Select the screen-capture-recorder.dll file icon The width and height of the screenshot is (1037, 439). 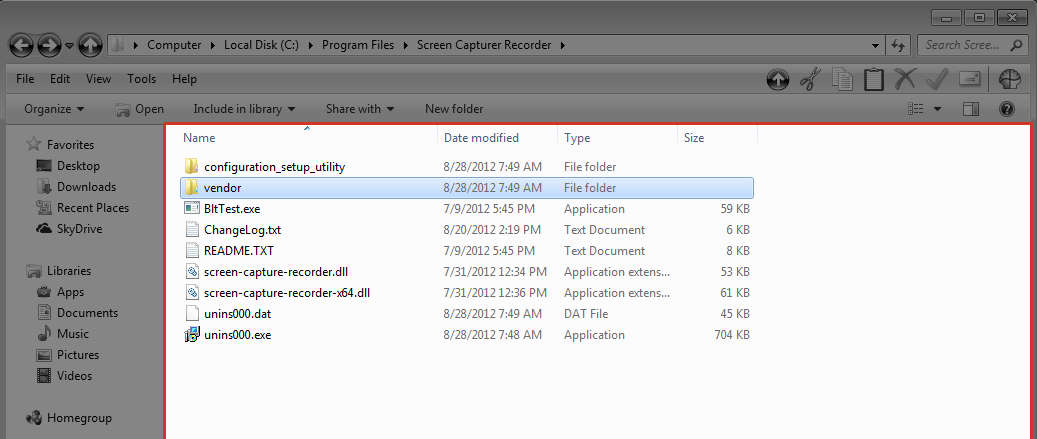(x=192, y=272)
